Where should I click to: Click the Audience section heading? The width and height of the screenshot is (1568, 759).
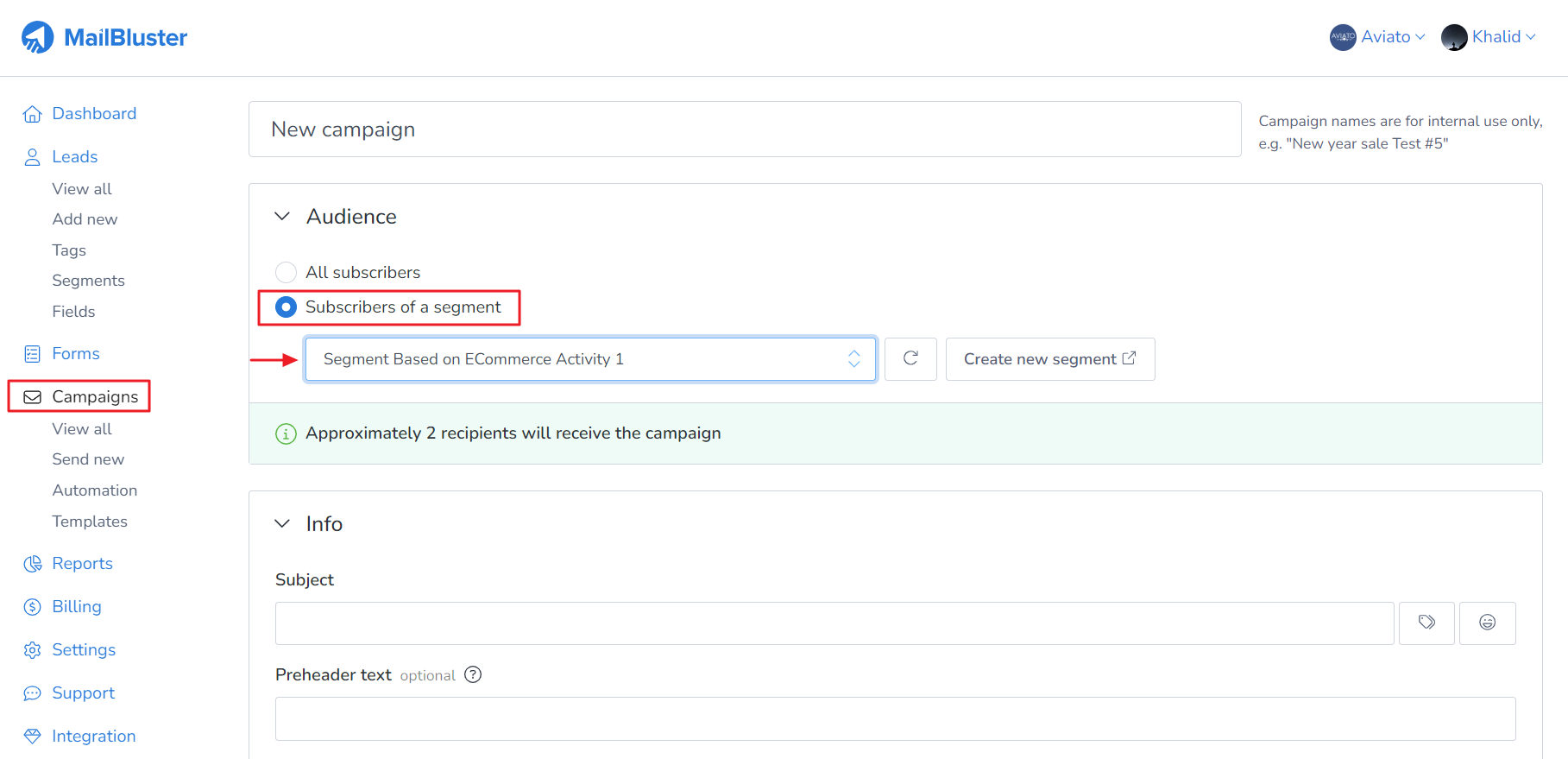(351, 217)
